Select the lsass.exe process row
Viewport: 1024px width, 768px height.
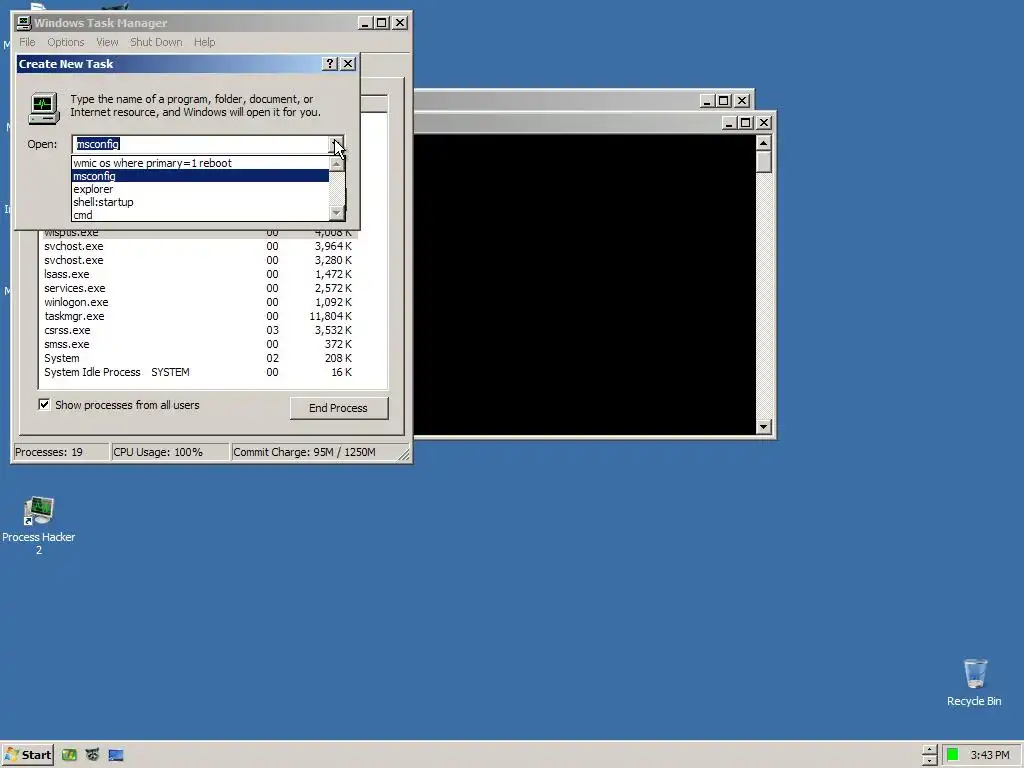pyautogui.click(x=198, y=274)
